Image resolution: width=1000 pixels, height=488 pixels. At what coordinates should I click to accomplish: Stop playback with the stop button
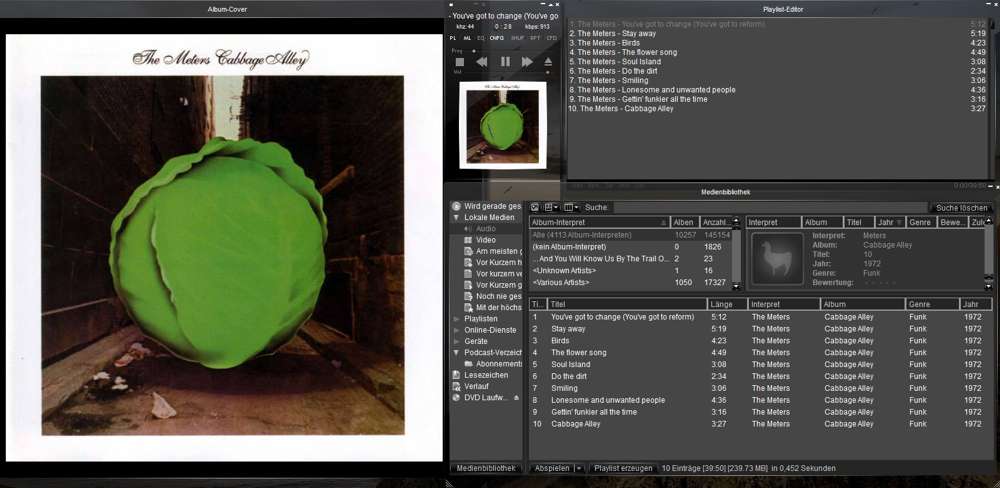click(x=460, y=62)
